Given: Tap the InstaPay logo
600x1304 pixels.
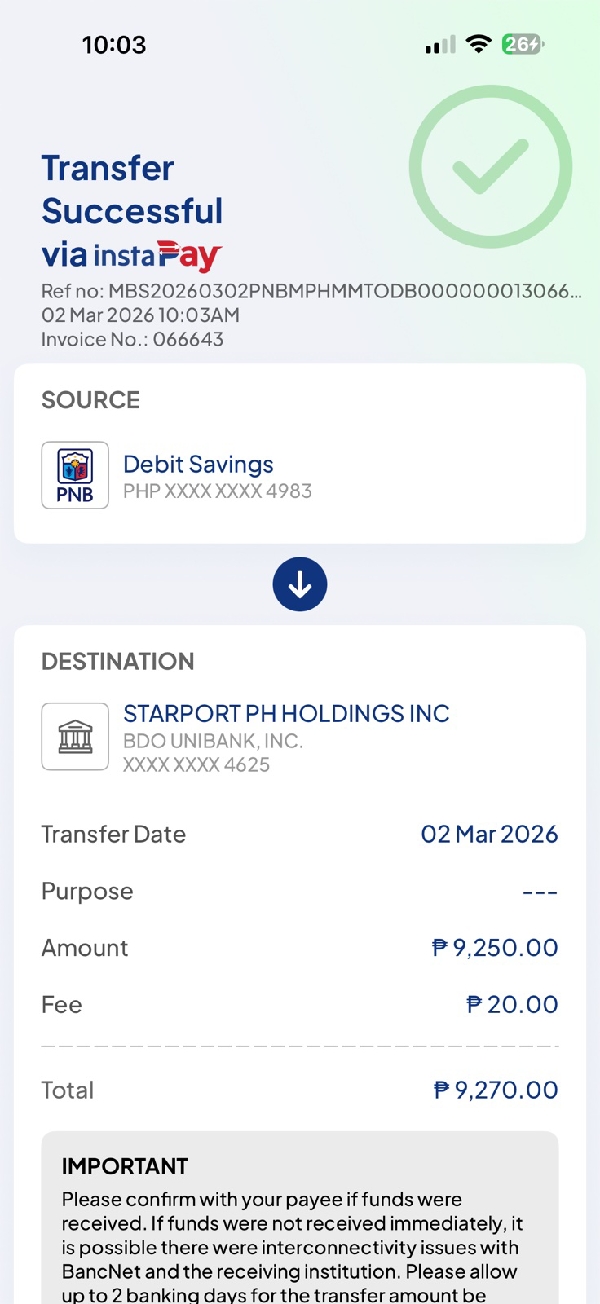Looking at the screenshot, I should pos(158,256).
